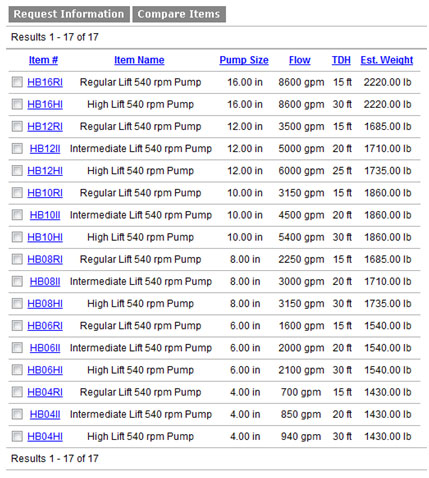Image resolution: width=429 pixels, height=478 pixels.
Task: Click the Request Information button
Action: click(x=69, y=14)
